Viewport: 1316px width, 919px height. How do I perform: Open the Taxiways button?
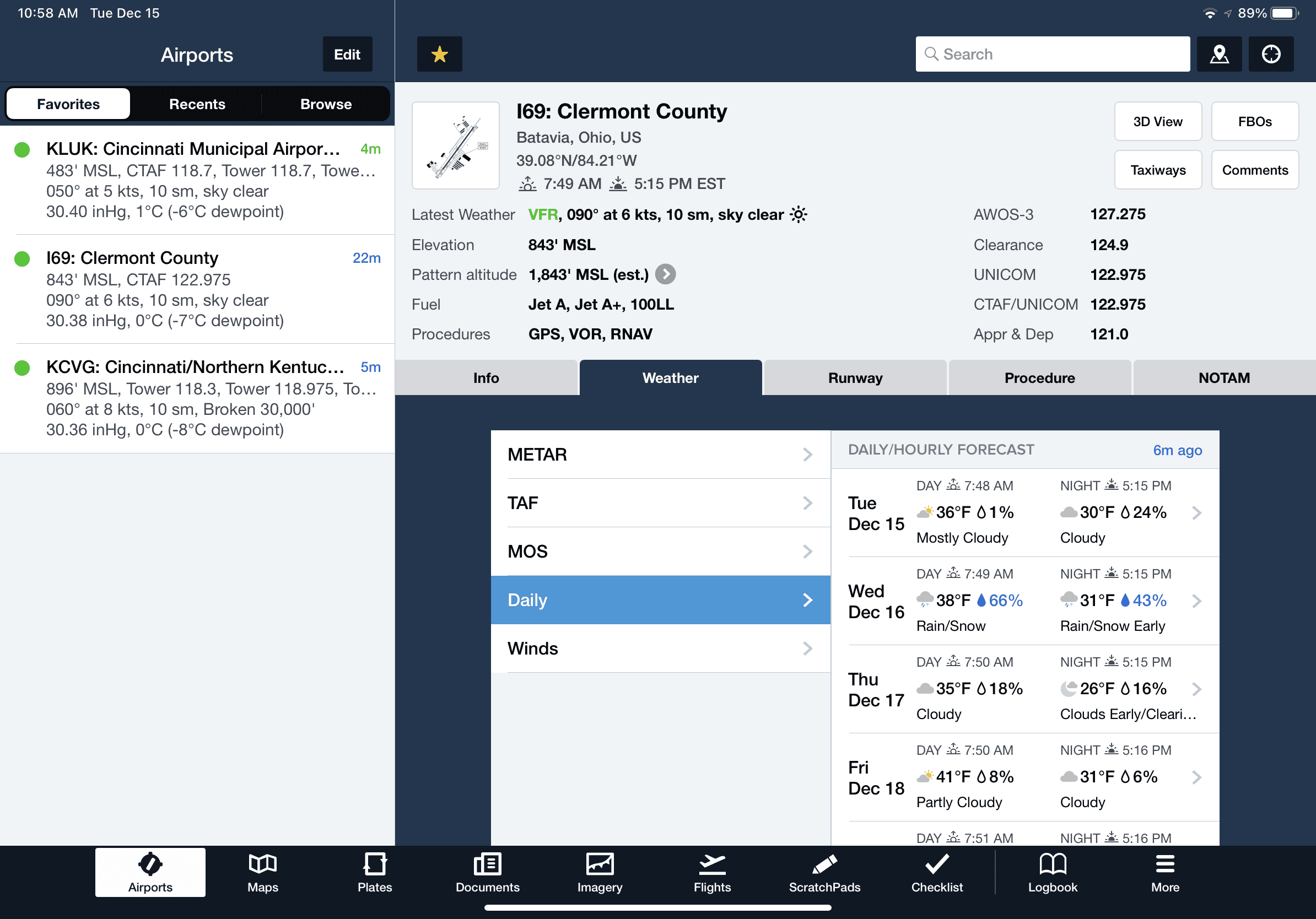click(1158, 170)
